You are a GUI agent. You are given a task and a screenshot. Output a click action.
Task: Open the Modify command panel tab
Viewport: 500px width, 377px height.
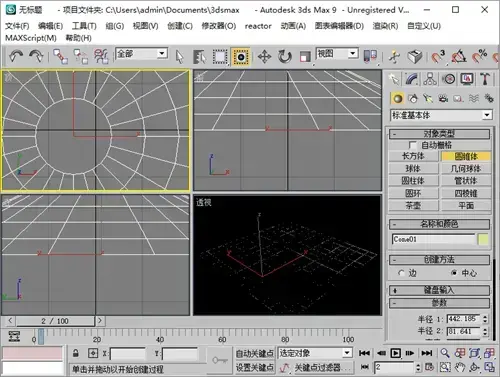[x=412, y=79]
